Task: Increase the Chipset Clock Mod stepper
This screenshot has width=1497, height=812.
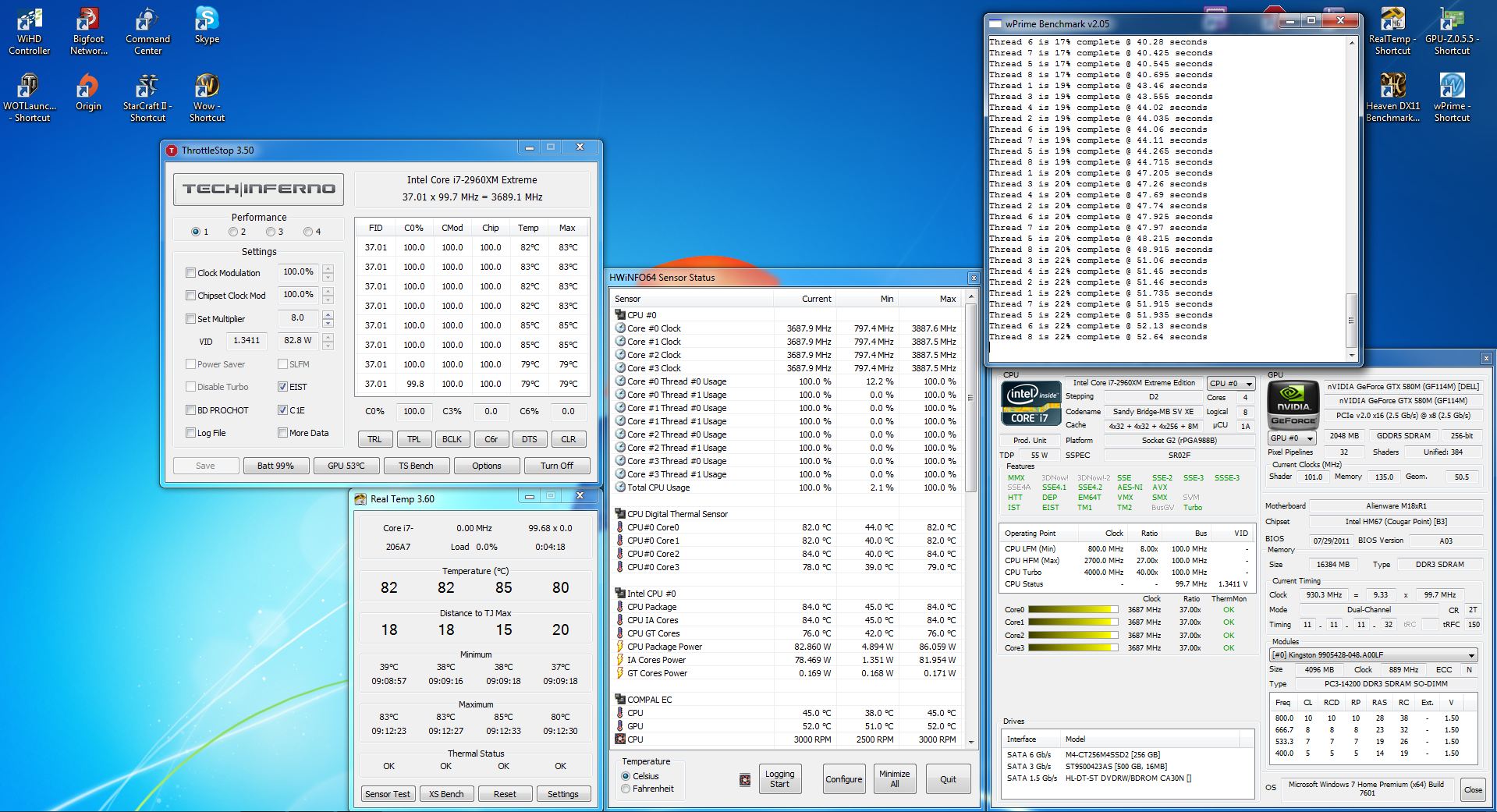Action: (328, 291)
